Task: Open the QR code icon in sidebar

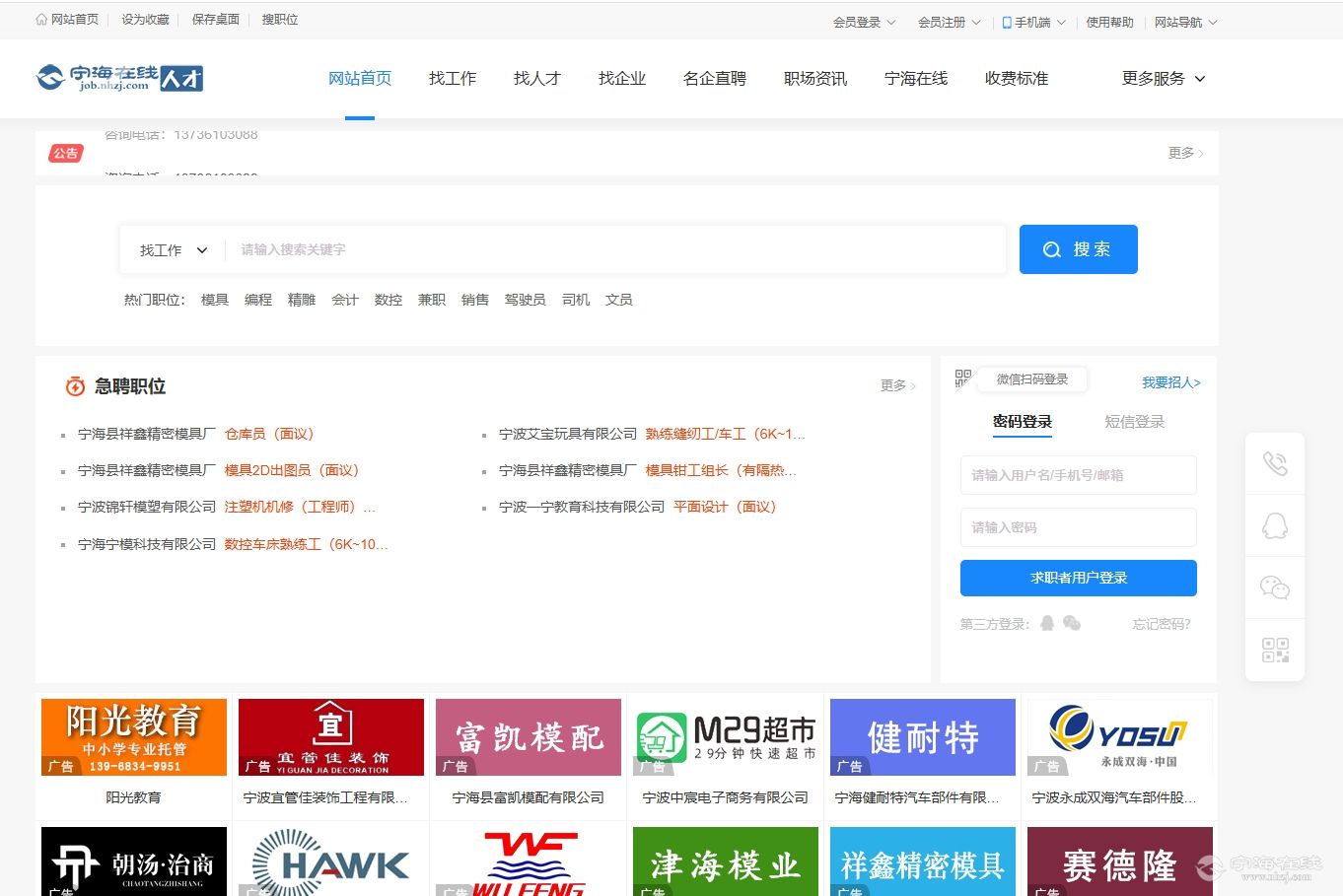Action: [x=1275, y=651]
